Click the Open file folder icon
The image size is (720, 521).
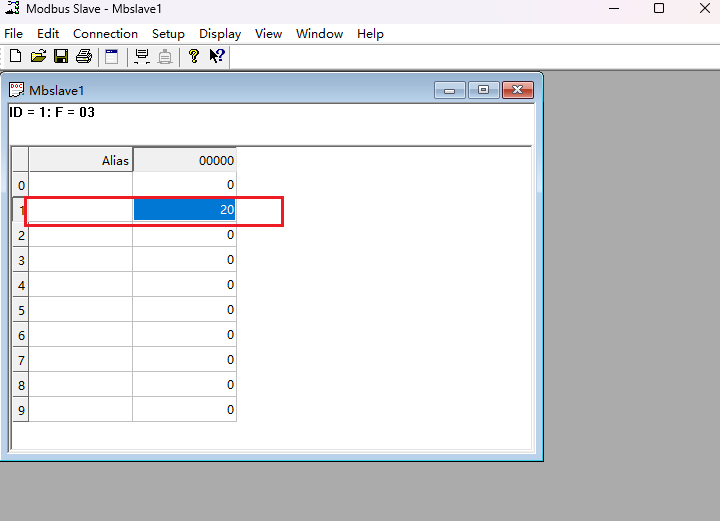[38, 57]
